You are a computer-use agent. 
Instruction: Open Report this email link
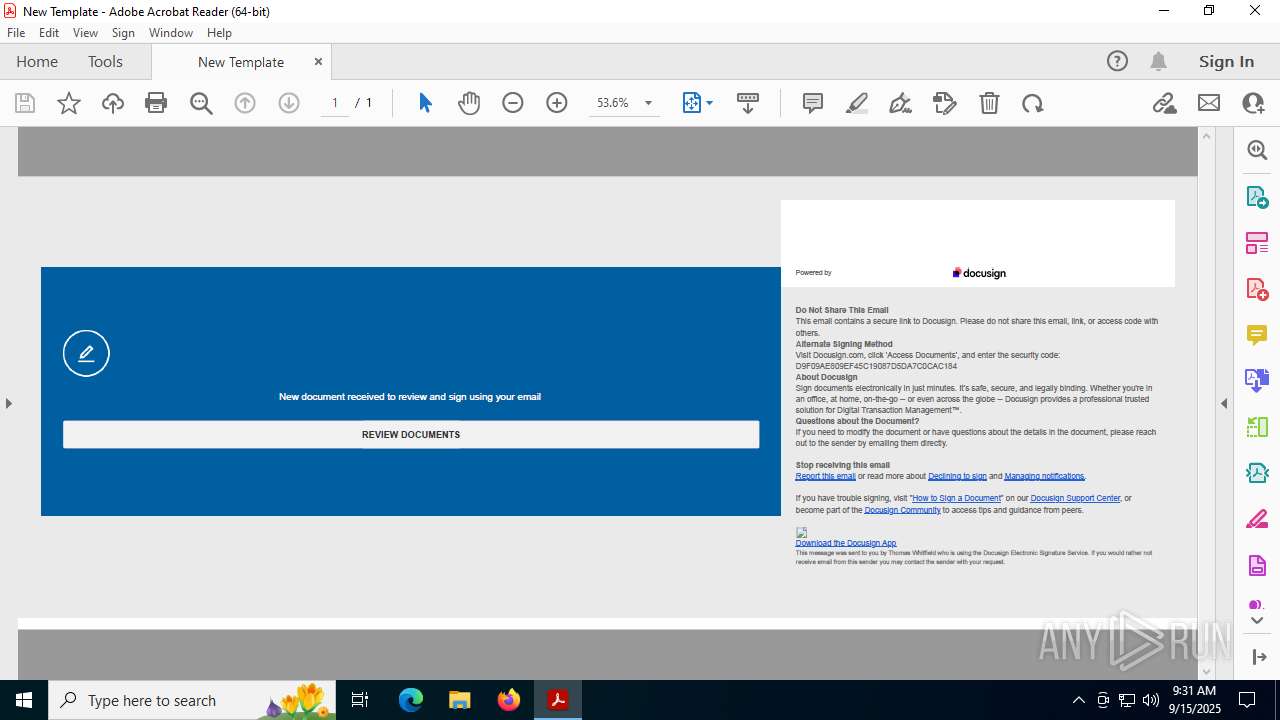click(x=825, y=476)
